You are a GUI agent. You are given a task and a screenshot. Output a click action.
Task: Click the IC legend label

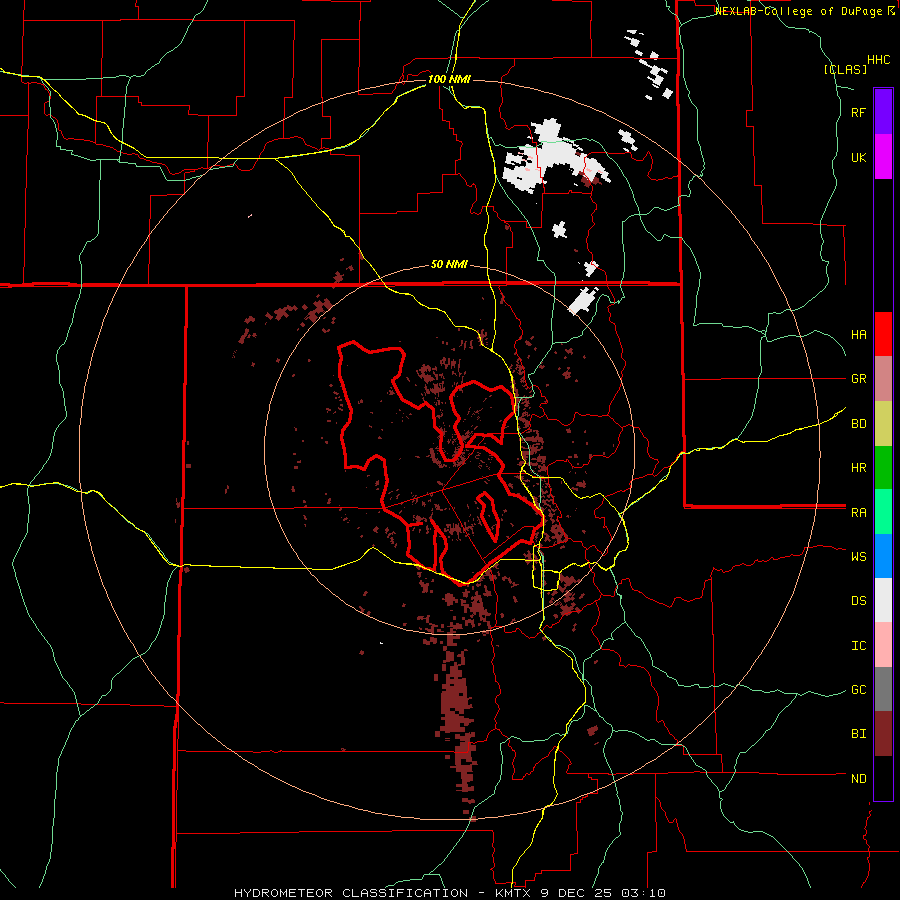pos(858,646)
